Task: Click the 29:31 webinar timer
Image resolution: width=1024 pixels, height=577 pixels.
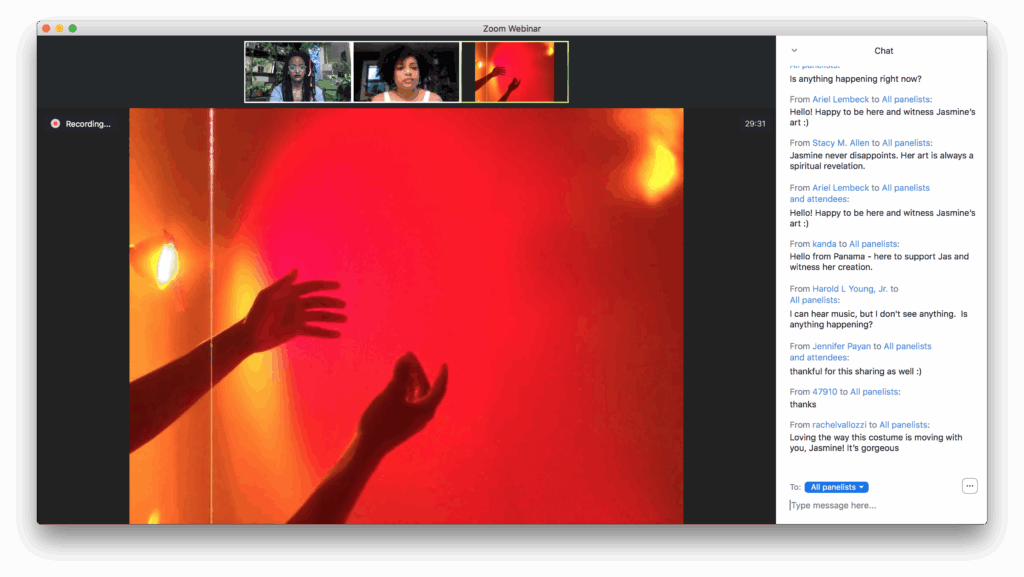Action: (755, 124)
